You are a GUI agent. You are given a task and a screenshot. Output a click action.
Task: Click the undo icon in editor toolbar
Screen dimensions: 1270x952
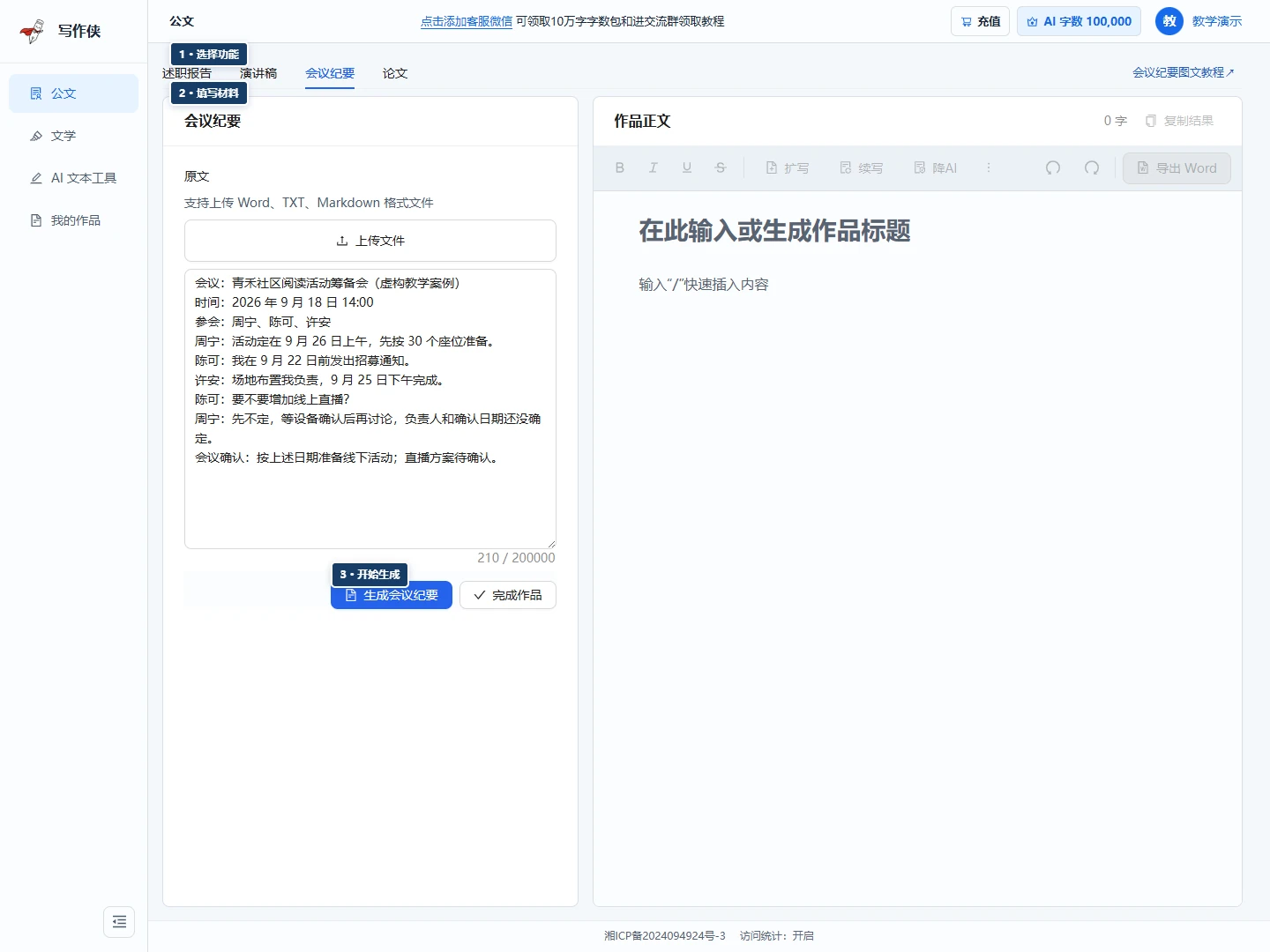point(1053,167)
